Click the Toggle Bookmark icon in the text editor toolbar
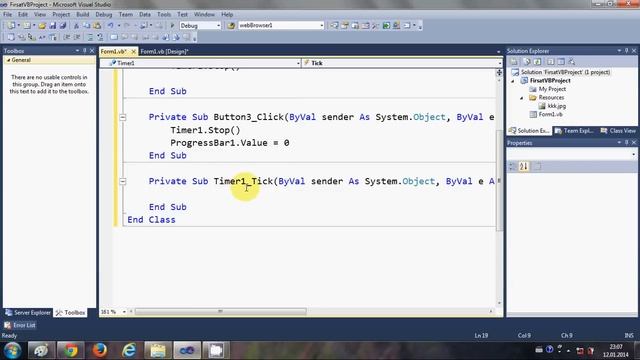 point(114,38)
